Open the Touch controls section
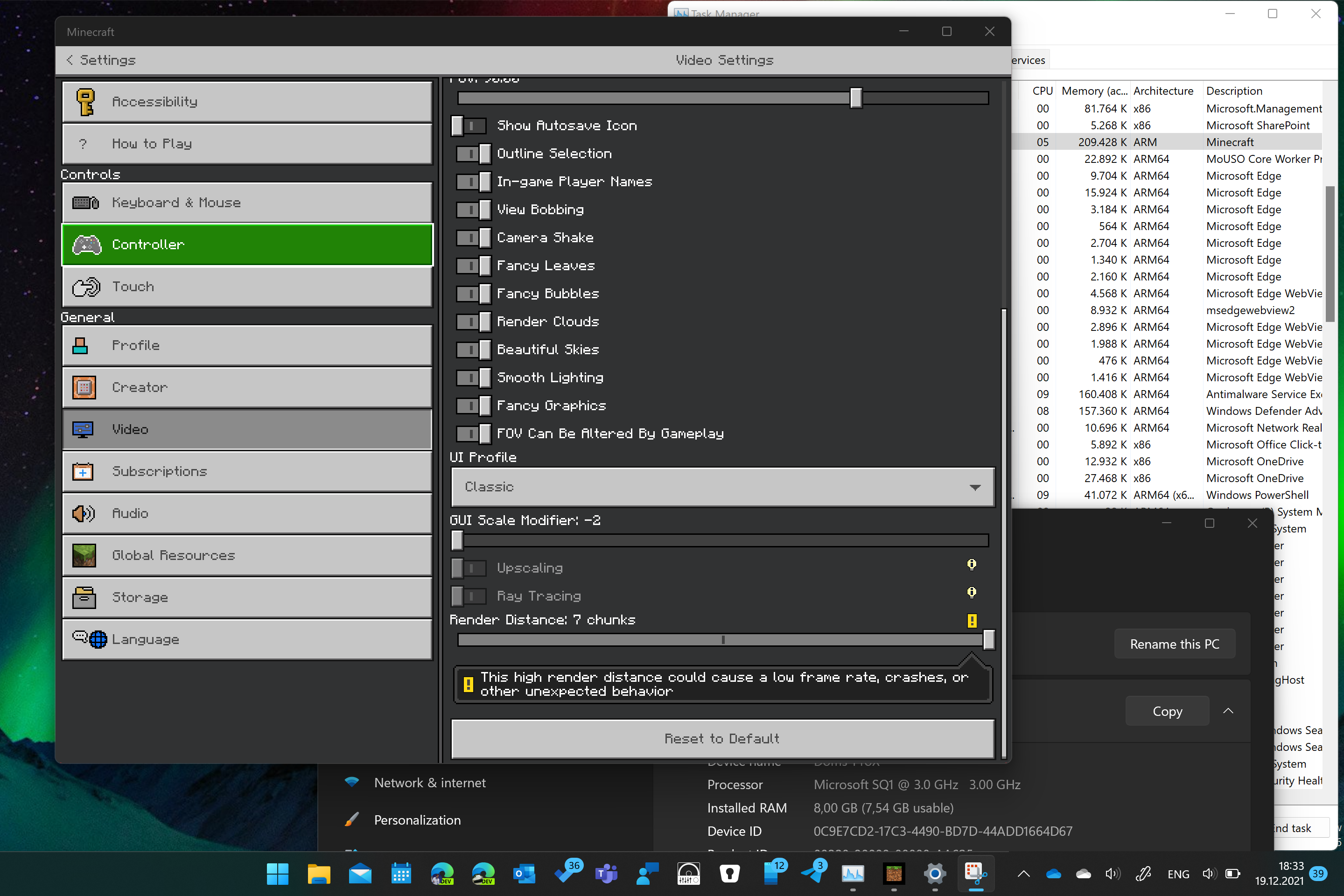 tap(246, 286)
